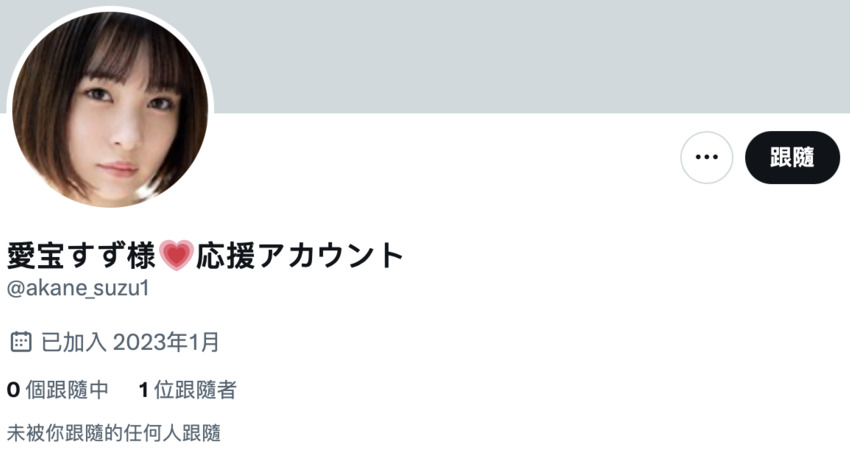Click the red heart emoji in the display name
This screenshot has width=850, height=450.
176,255
